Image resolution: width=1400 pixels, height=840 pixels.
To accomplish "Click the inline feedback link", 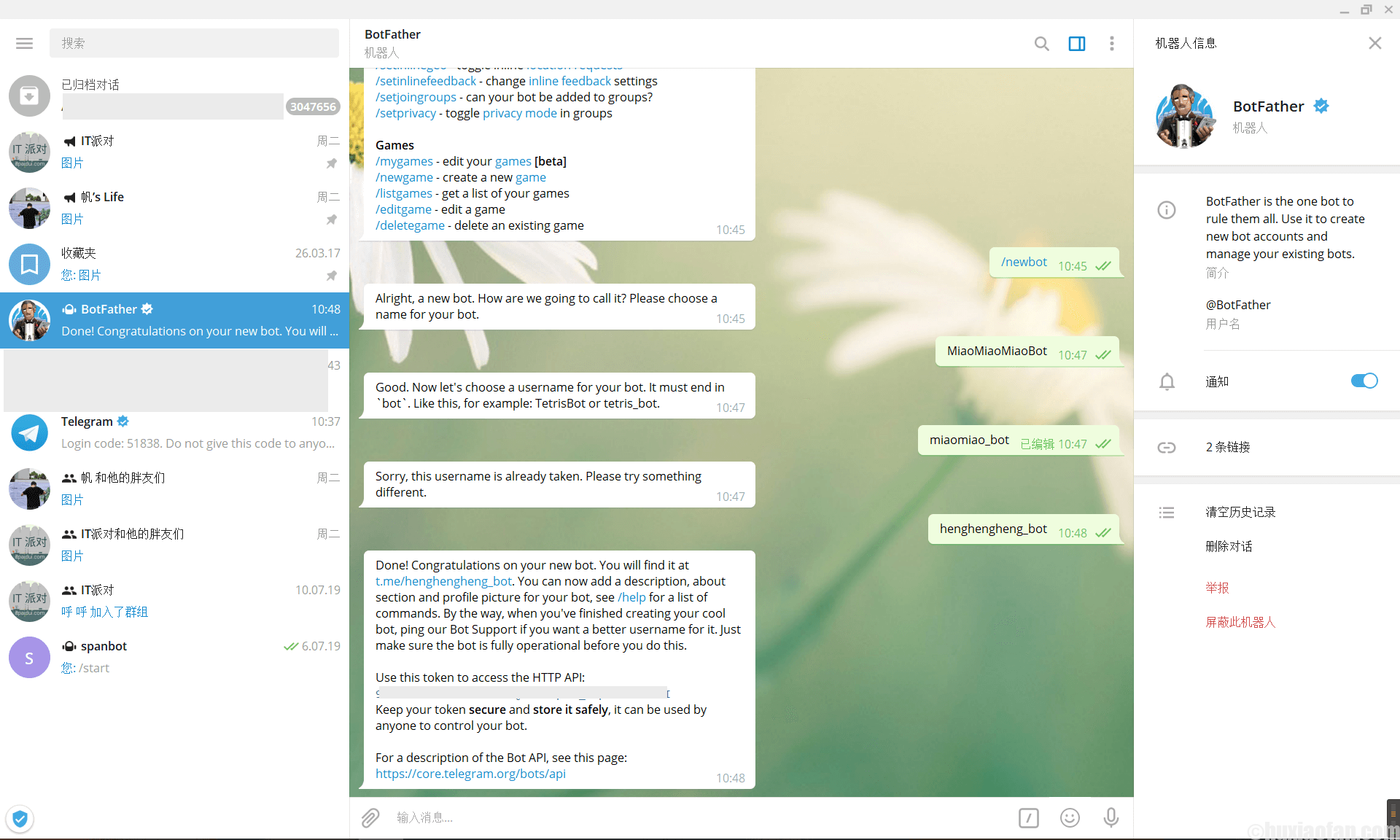I will point(569,81).
